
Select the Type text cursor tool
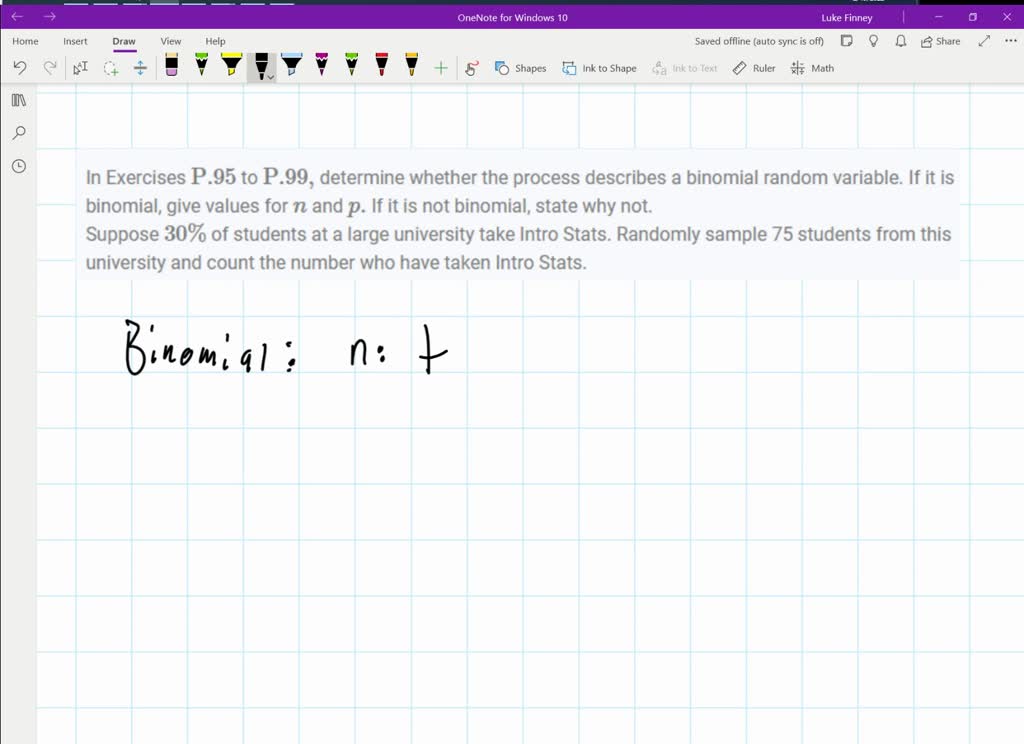(x=80, y=67)
